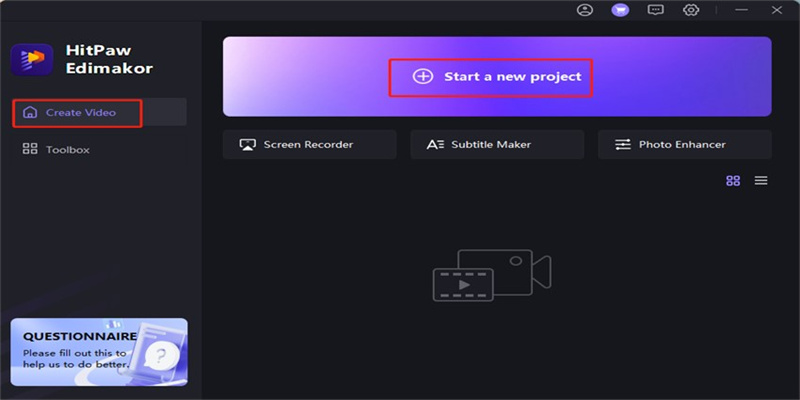This screenshot has width=800, height=400.
Task: Minimize the Edimakor window
Action: point(741,10)
